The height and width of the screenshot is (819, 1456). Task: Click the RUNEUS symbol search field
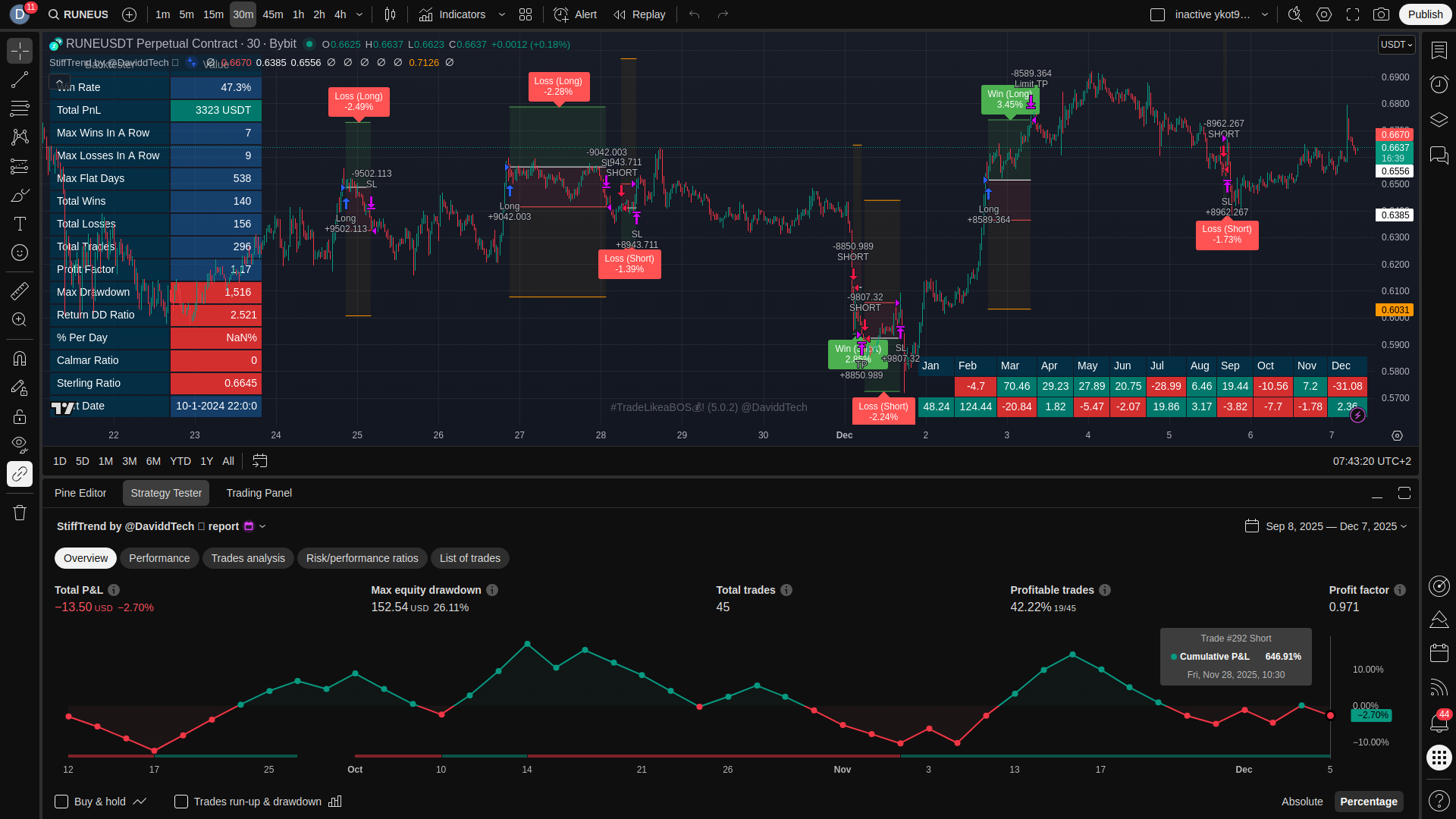click(79, 14)
